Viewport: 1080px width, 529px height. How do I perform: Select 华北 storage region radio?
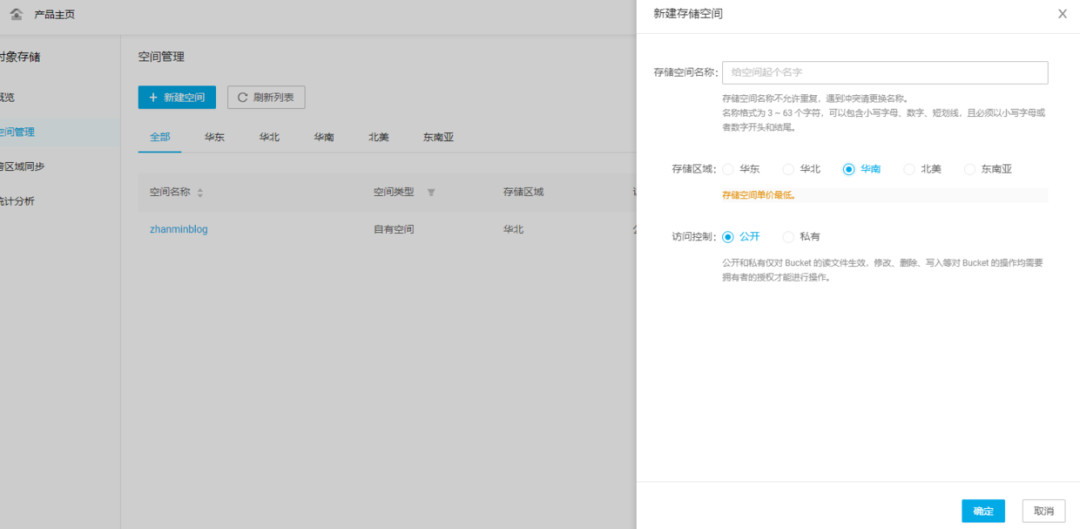click(789, 169)
